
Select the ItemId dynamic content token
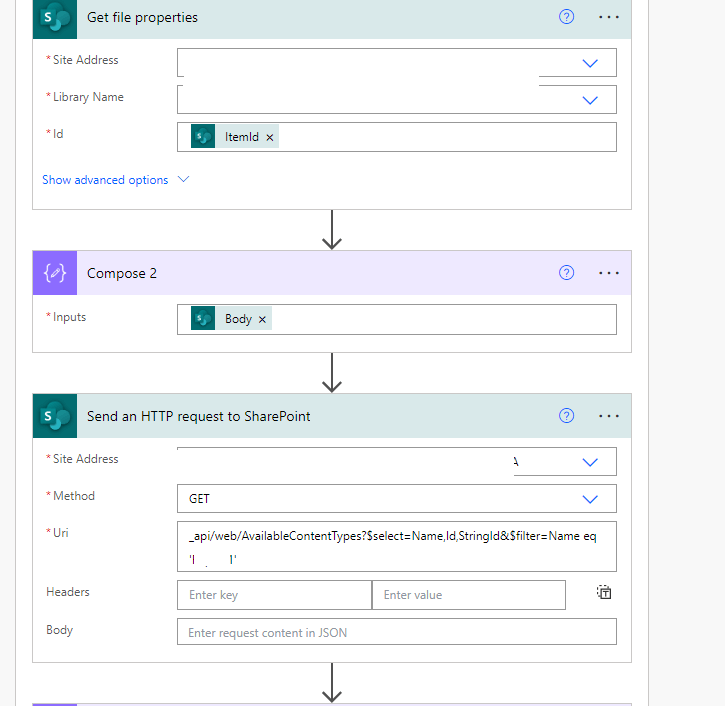click(x=234, y=137)
